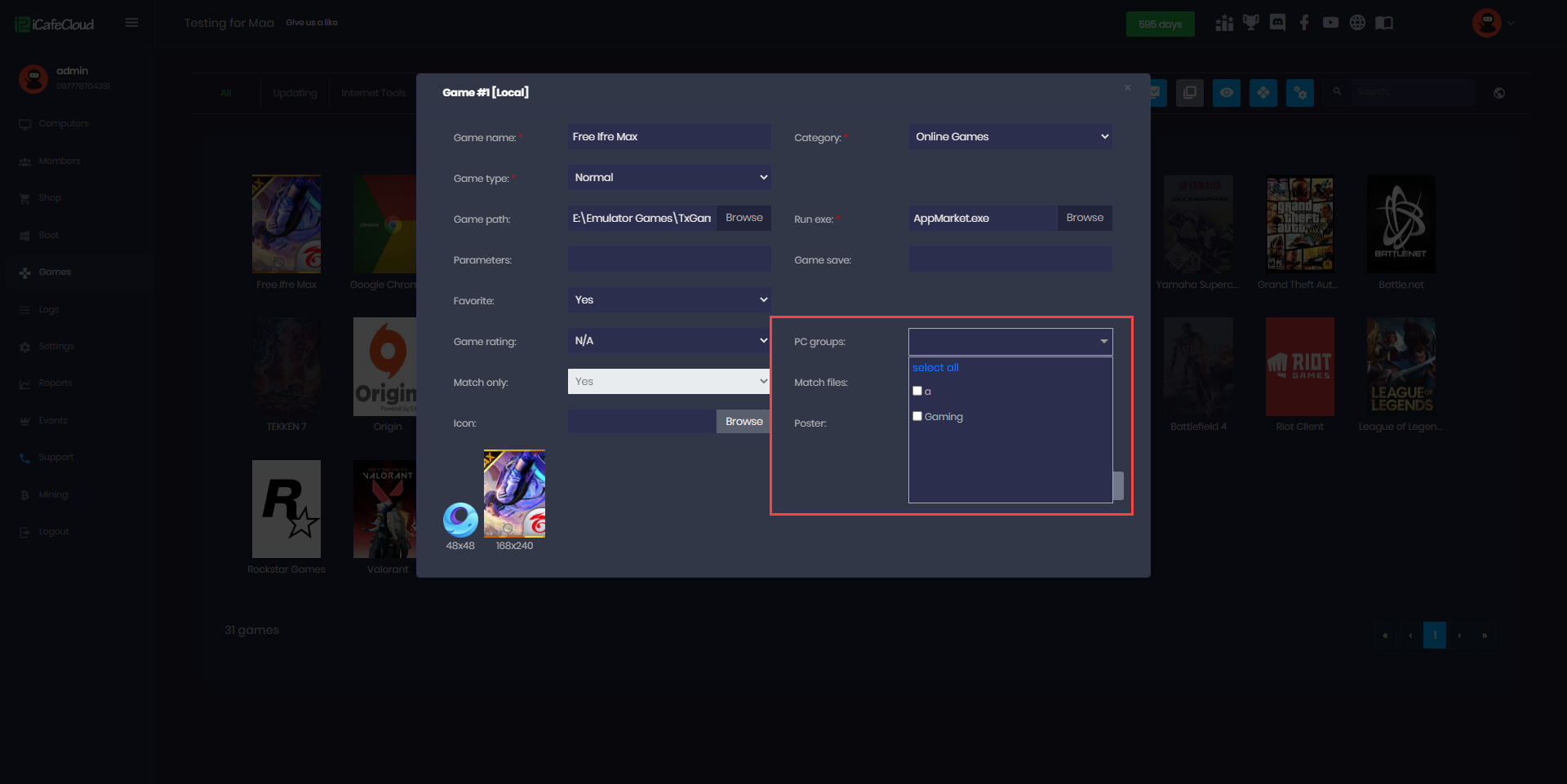Check the 'a' PC group checkbox
Image resolution: width=1567 pixels, height=784 pixels.
(917, 391)
